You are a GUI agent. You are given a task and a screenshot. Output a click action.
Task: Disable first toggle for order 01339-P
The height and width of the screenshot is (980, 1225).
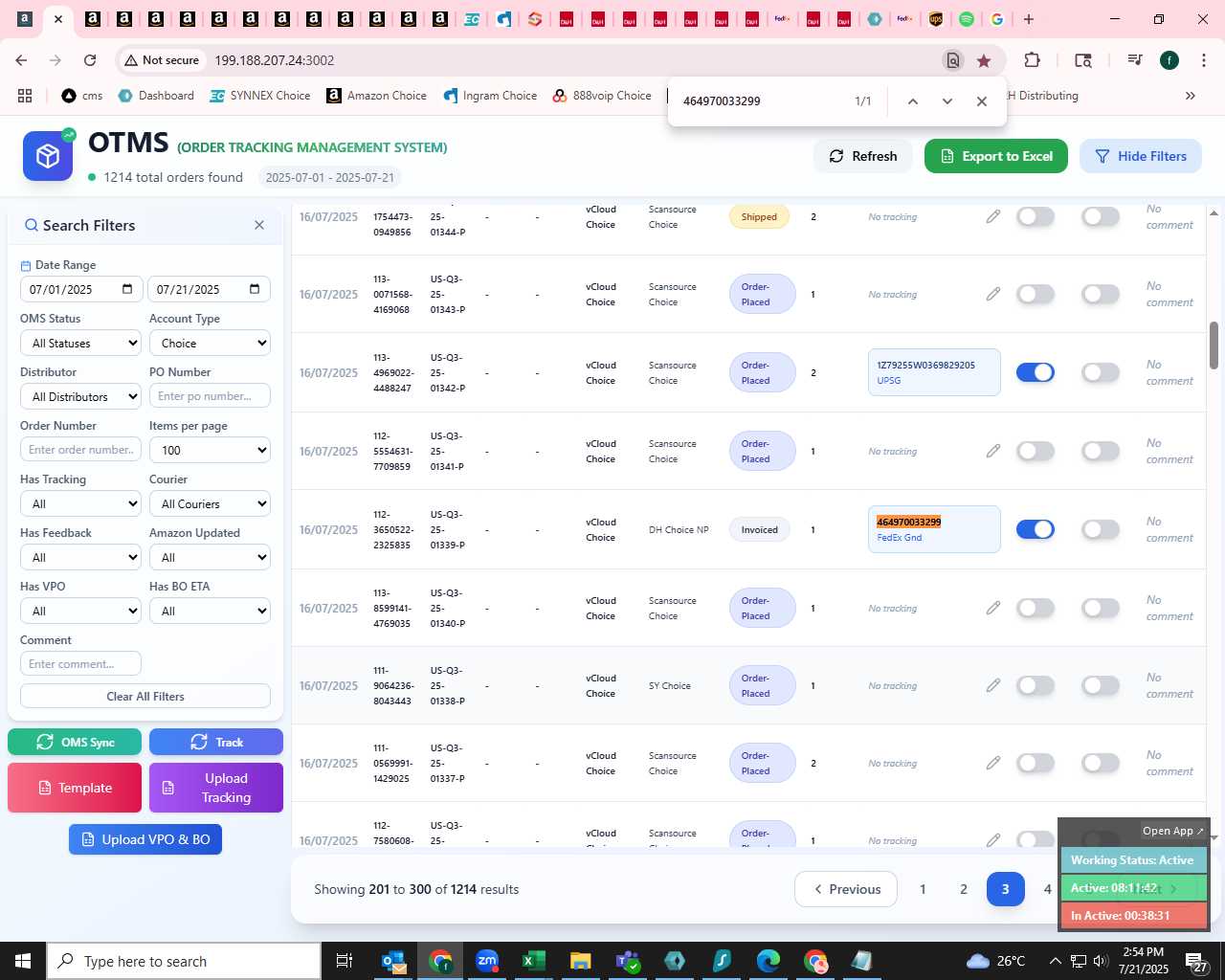[x=1035, y=529]
